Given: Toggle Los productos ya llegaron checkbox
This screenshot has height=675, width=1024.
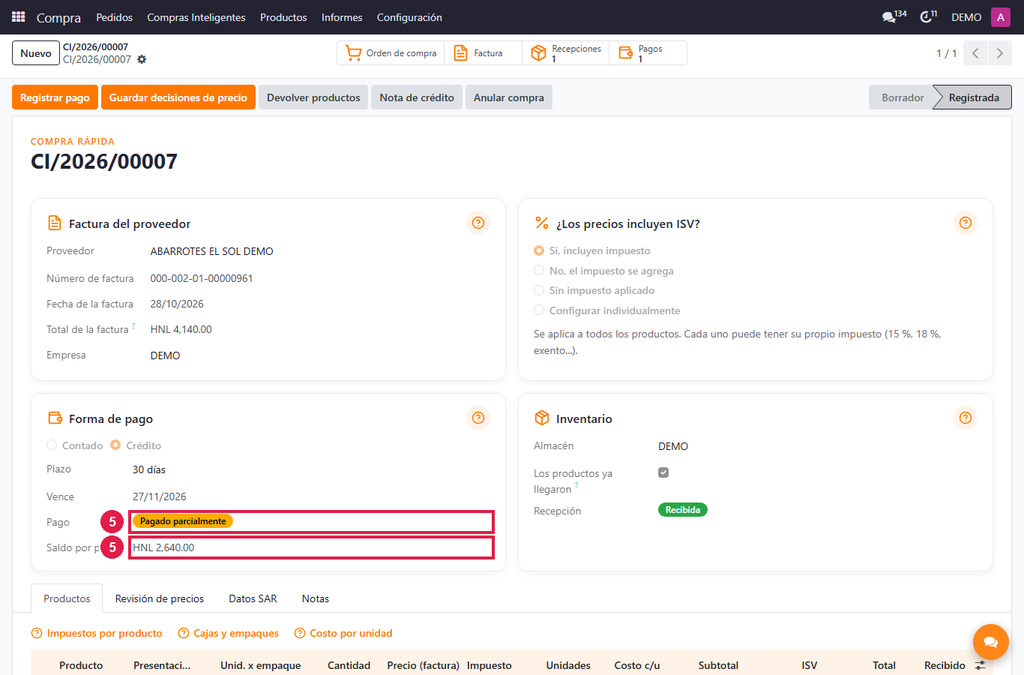Looking at the screenshot, I should coord(664,473).
